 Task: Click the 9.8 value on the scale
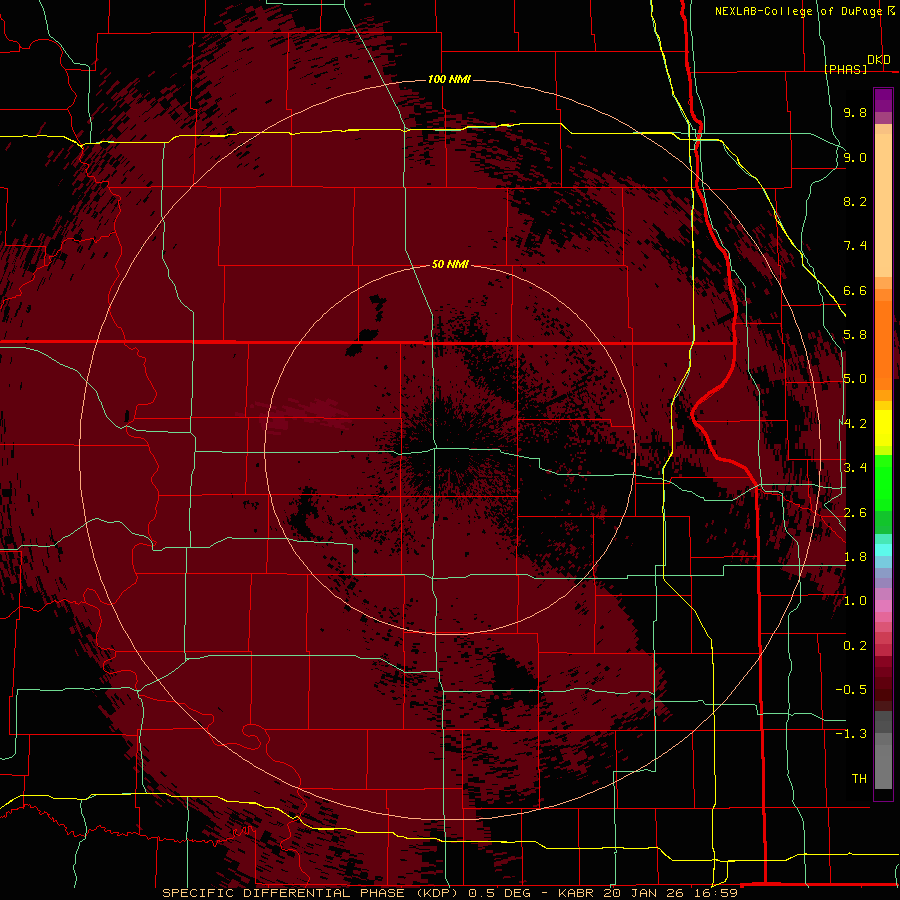(x=855, y=112)
